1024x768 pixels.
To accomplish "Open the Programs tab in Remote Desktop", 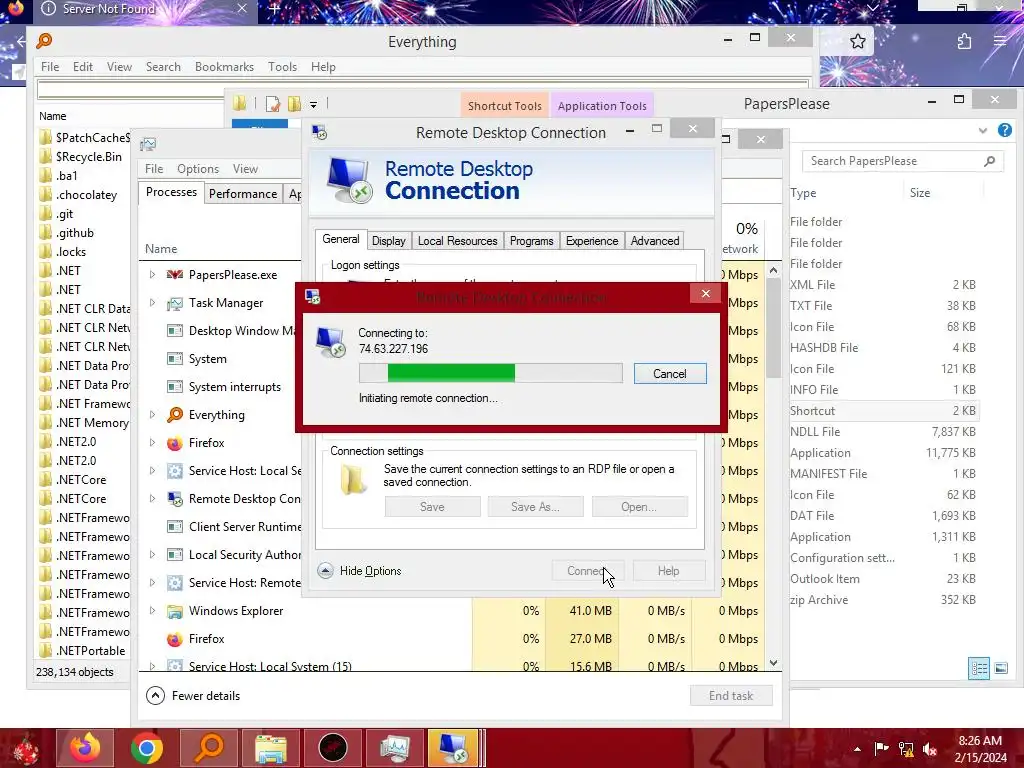I will coord(532,241).
